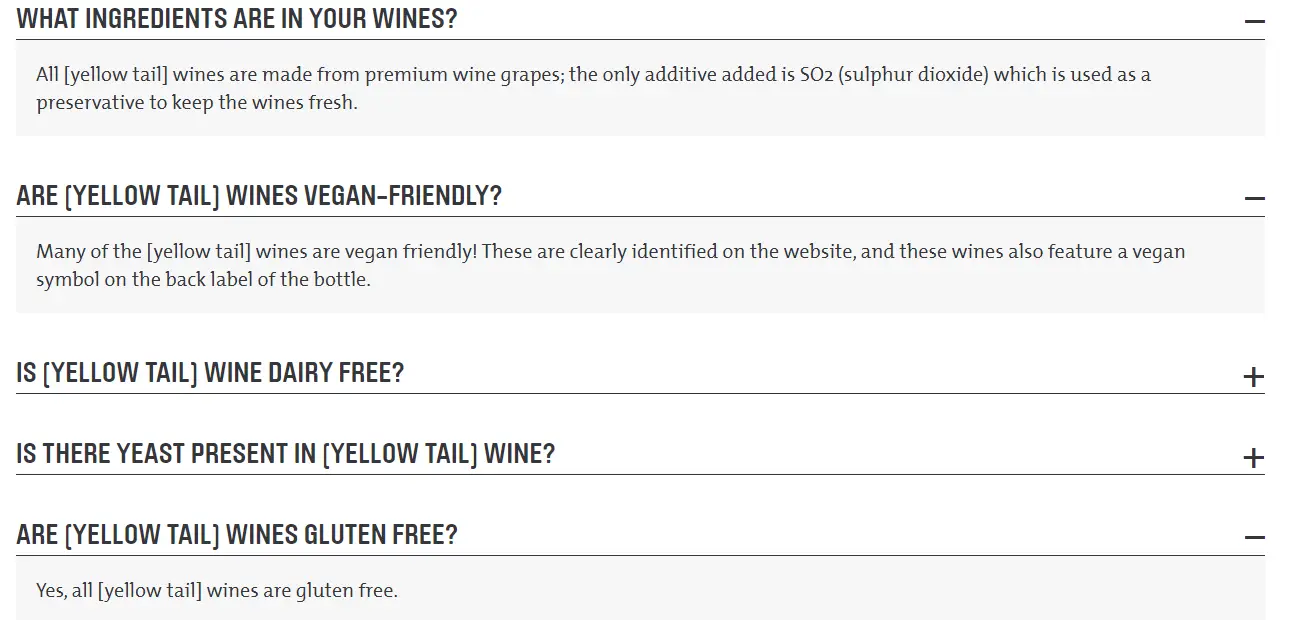Expand yeast question with plus icon
1300x620 pixels.
click(x=1254, y=457)
